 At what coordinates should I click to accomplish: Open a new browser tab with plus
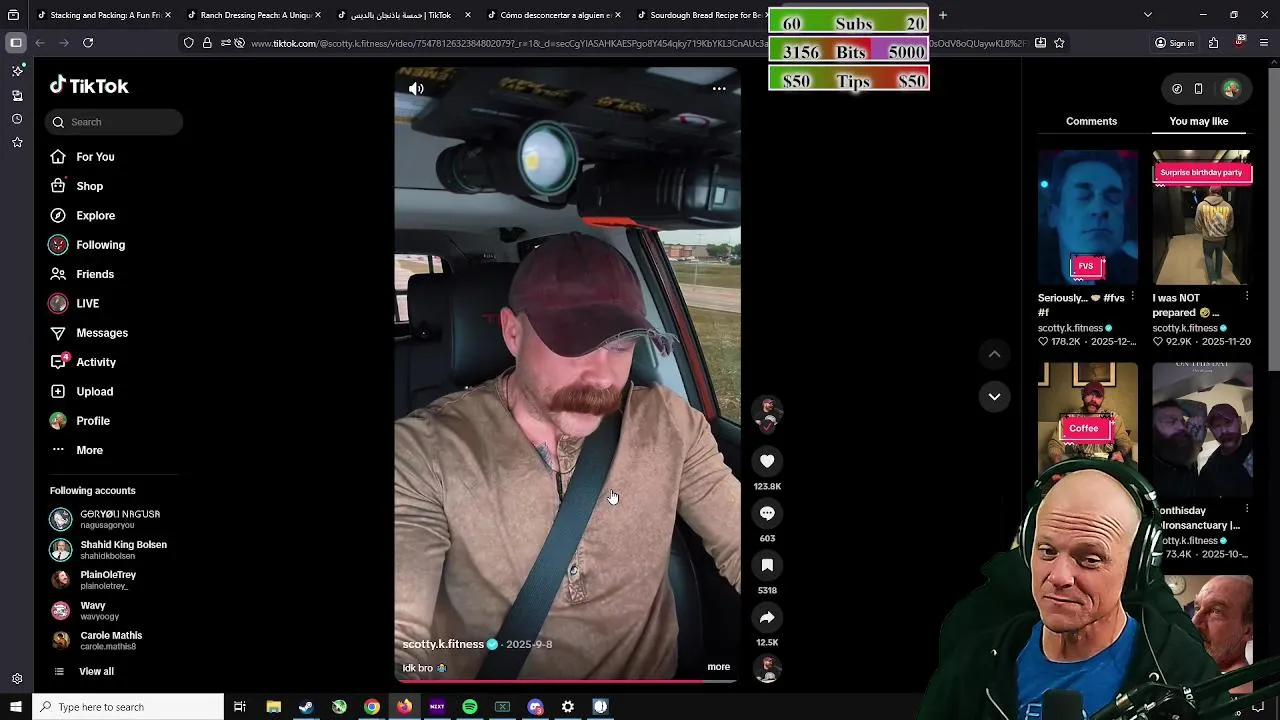(x=942, y=15)
